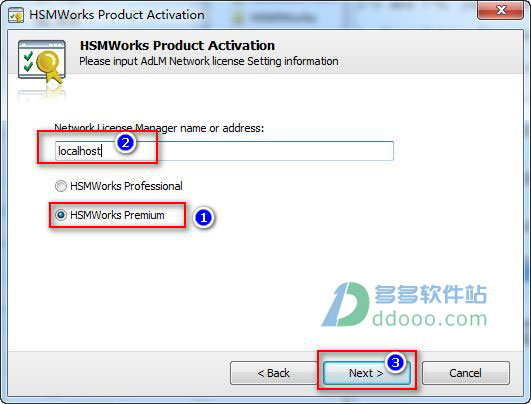Click the 'Network License Manager name or address' label
Screen dimensions: 531x404
(159, 128)
